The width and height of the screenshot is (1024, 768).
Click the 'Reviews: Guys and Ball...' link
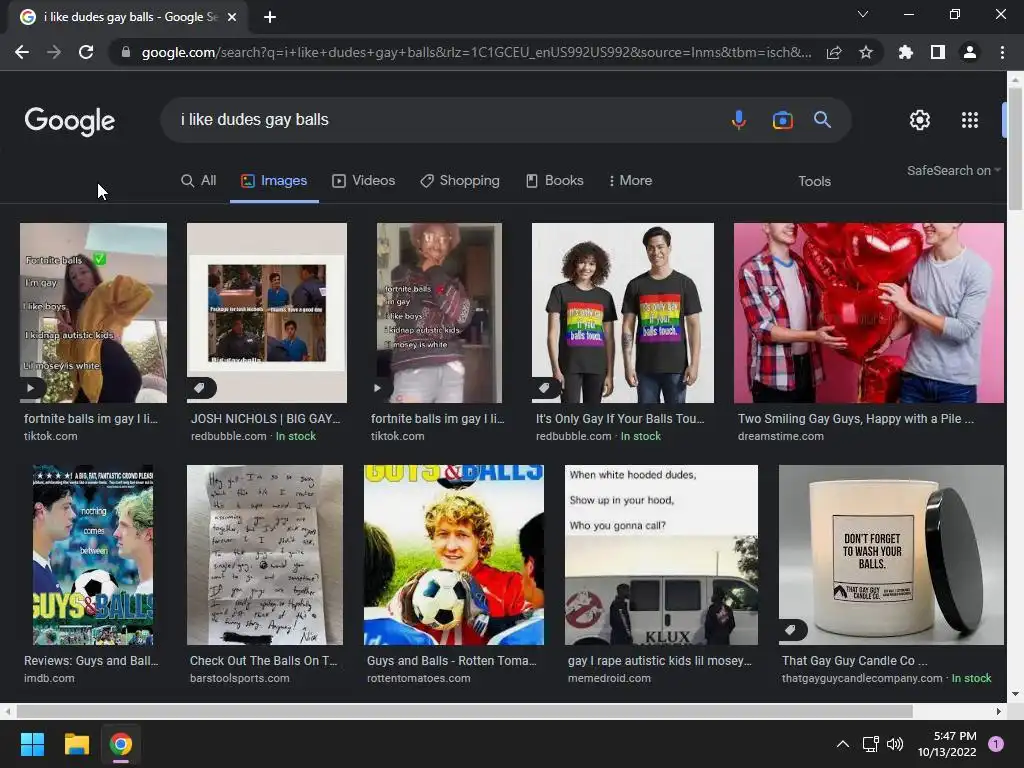(x=91, y=661)
